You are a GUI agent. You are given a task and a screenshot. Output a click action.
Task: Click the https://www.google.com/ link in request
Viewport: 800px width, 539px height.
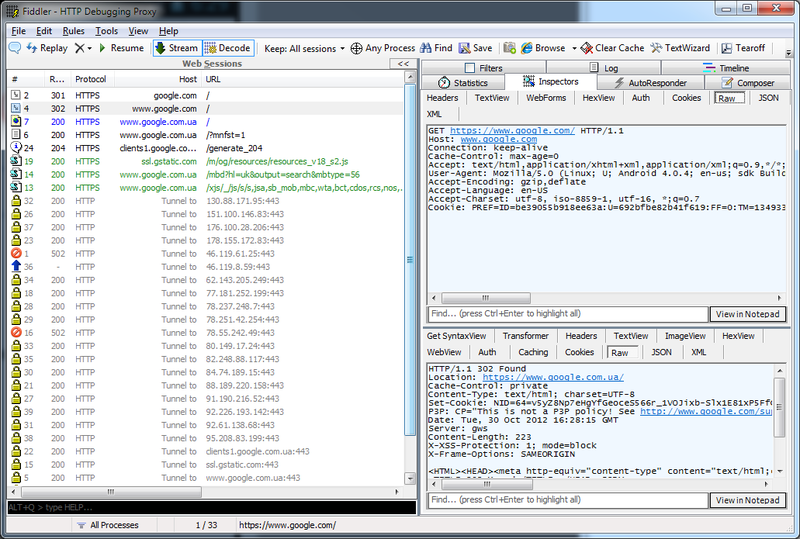[512, 131]
